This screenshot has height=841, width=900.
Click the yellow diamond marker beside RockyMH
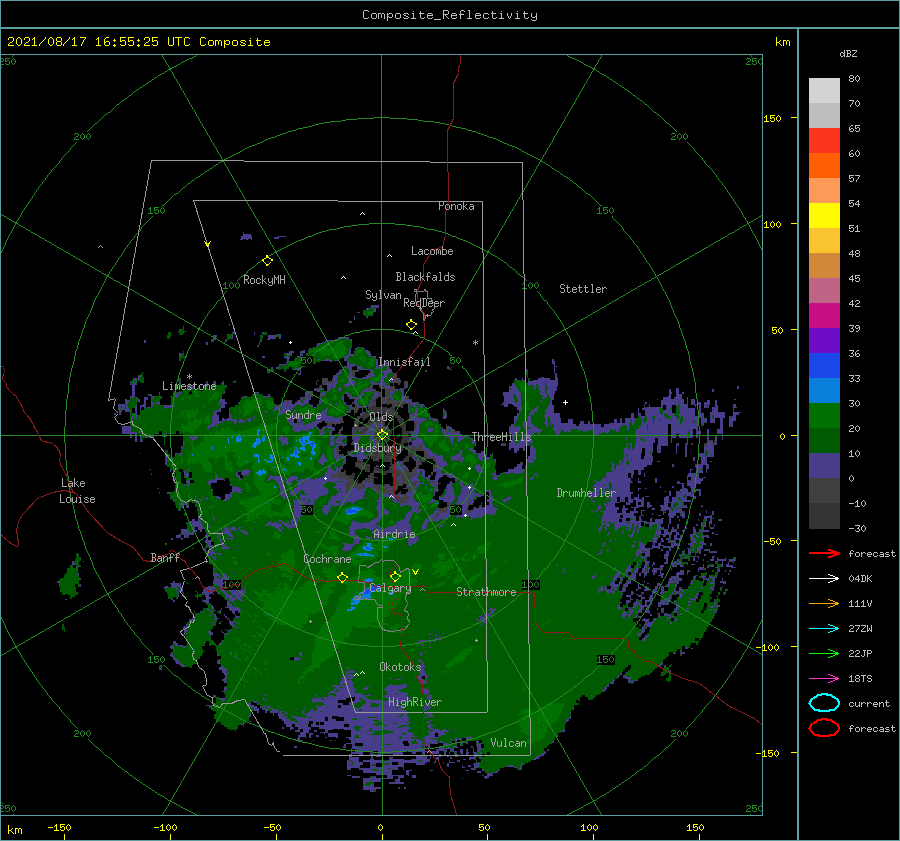coord(267,261)
